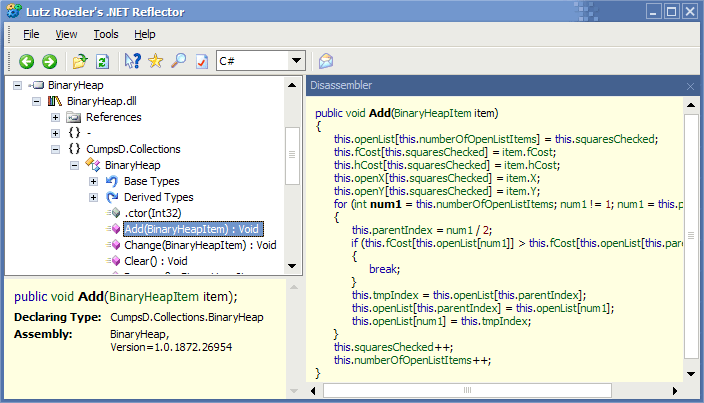Click the green Back navigation arrow
This screenshot has width=704, height=403.
click(x=26, y=61)
